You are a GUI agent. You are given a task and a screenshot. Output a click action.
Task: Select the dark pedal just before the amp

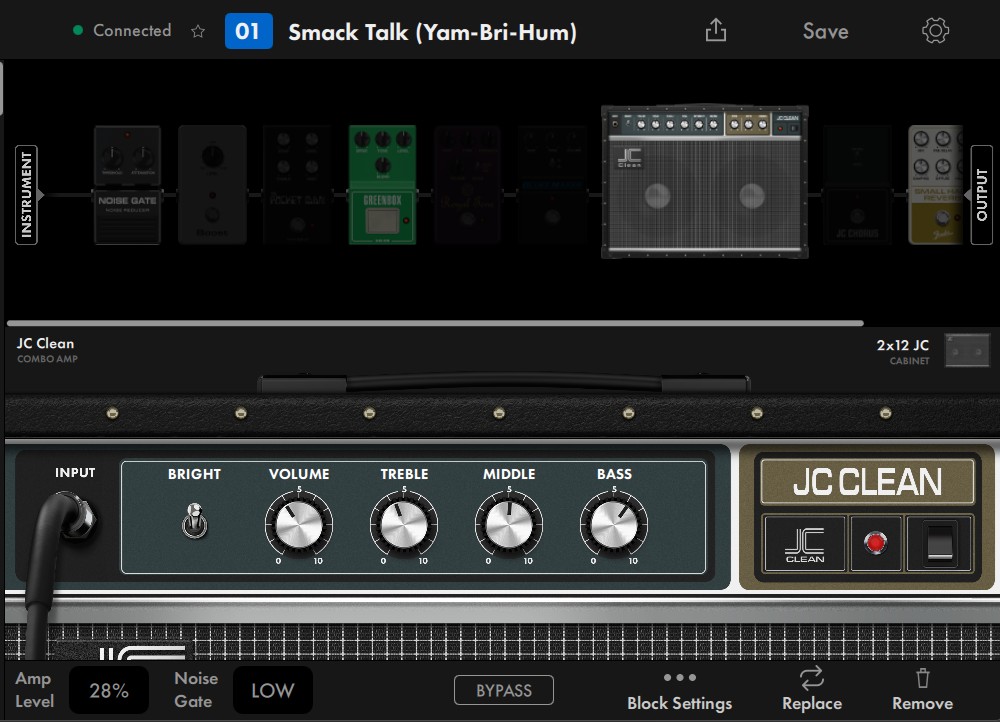[552, 185]
